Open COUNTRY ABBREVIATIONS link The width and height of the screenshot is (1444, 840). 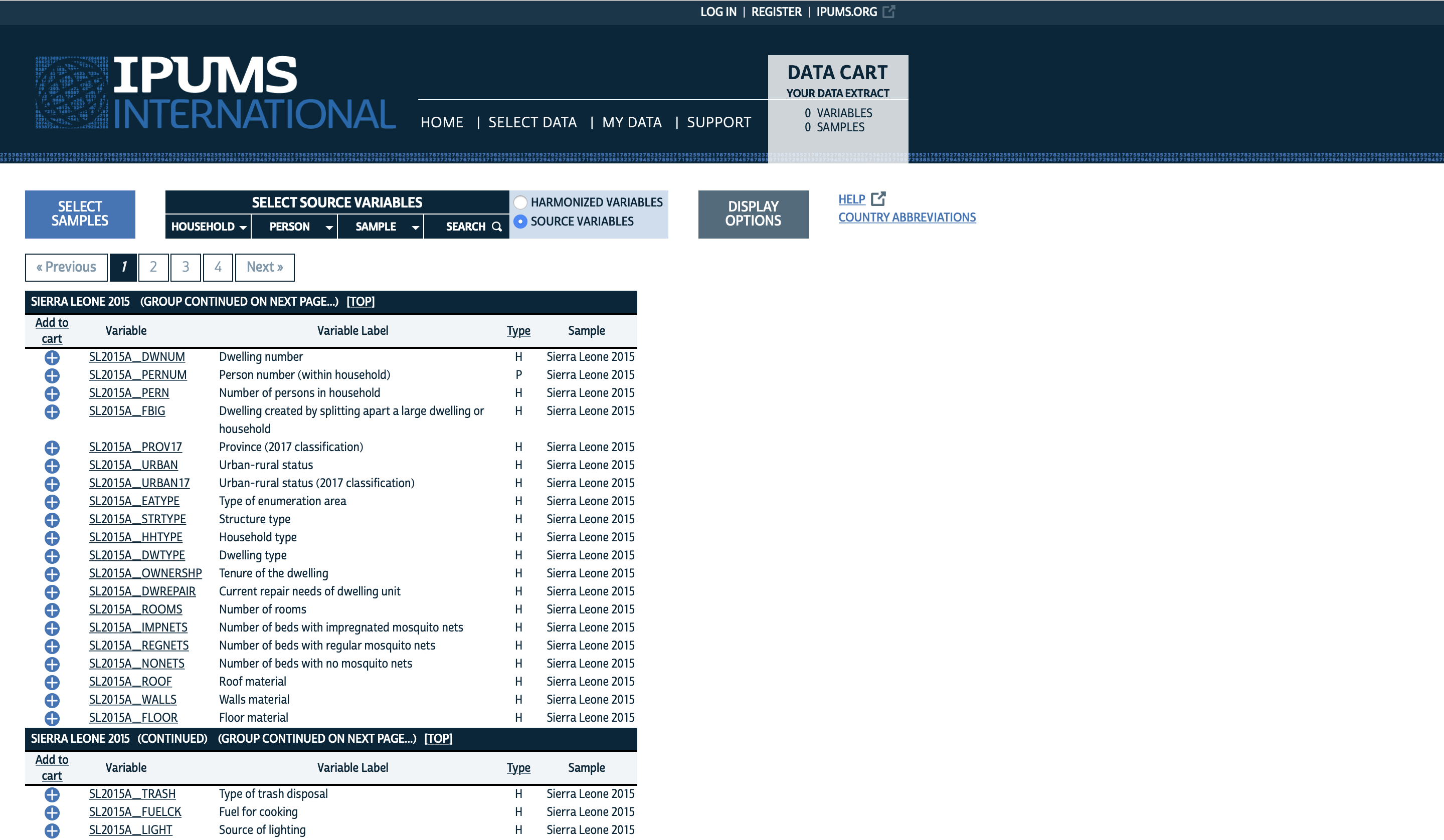click(907, 217)
